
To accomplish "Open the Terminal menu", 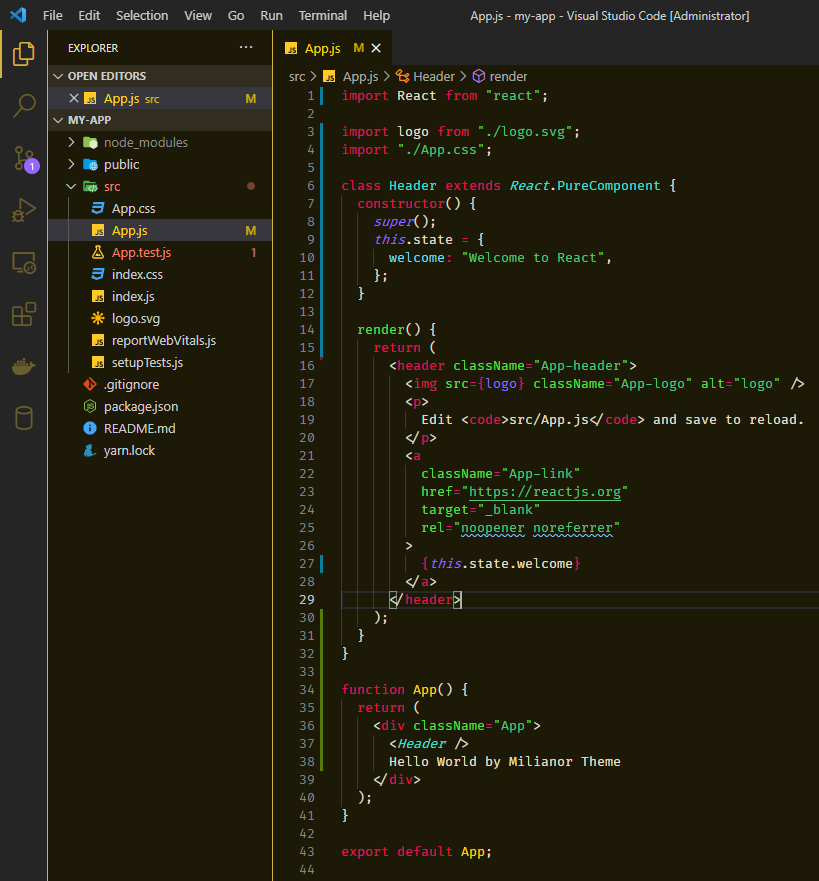I will [x=322, y=15].
